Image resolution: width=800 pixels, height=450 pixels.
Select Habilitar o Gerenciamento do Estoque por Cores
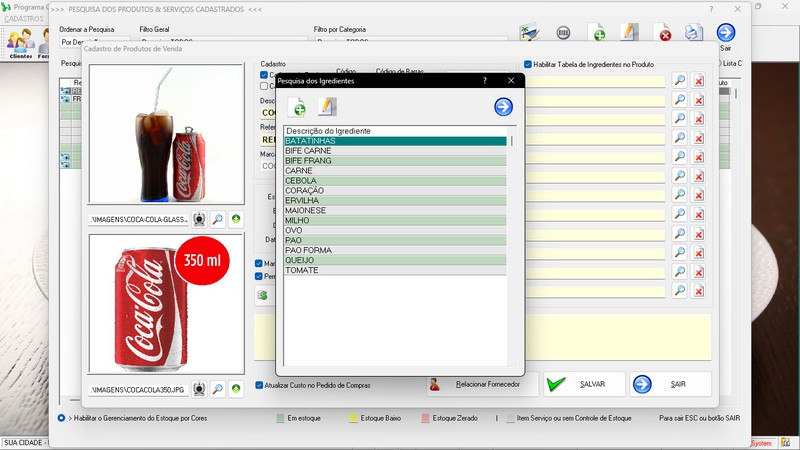(x=61, y=418)
